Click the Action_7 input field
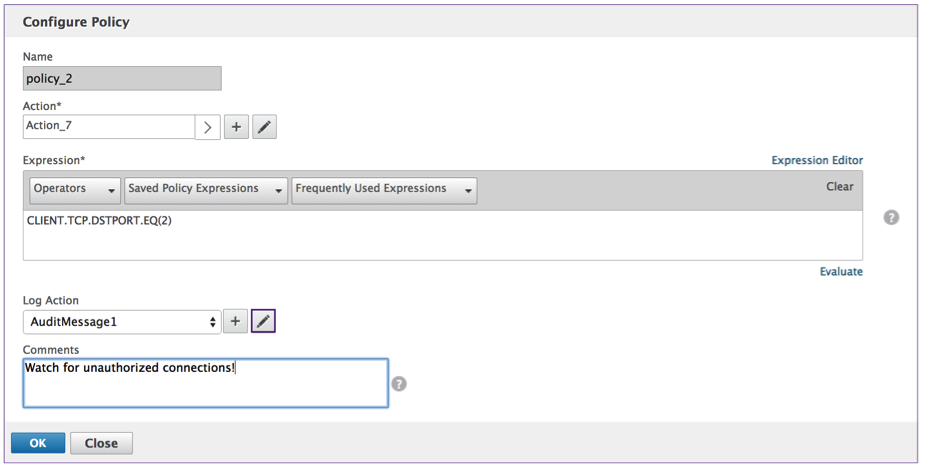 [108, 127]
